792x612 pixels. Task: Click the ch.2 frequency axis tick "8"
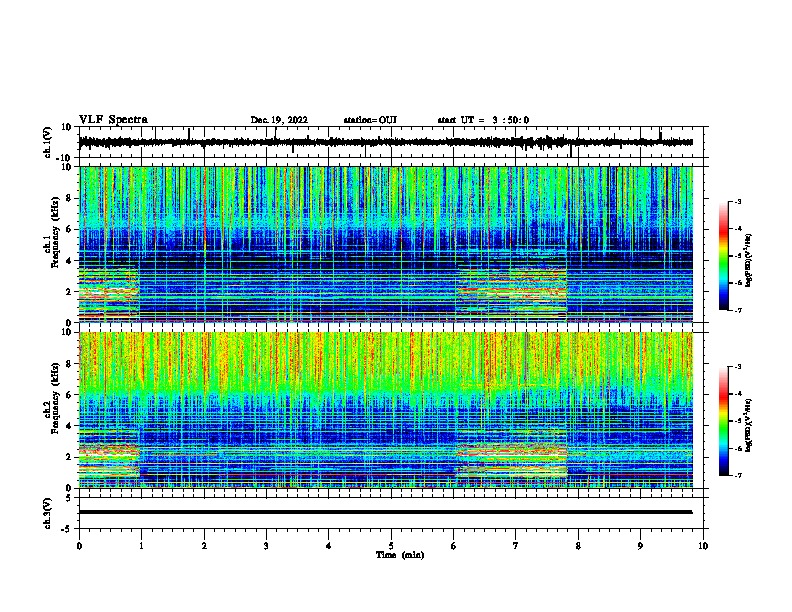pyautogui.click(x=69, y=364)
